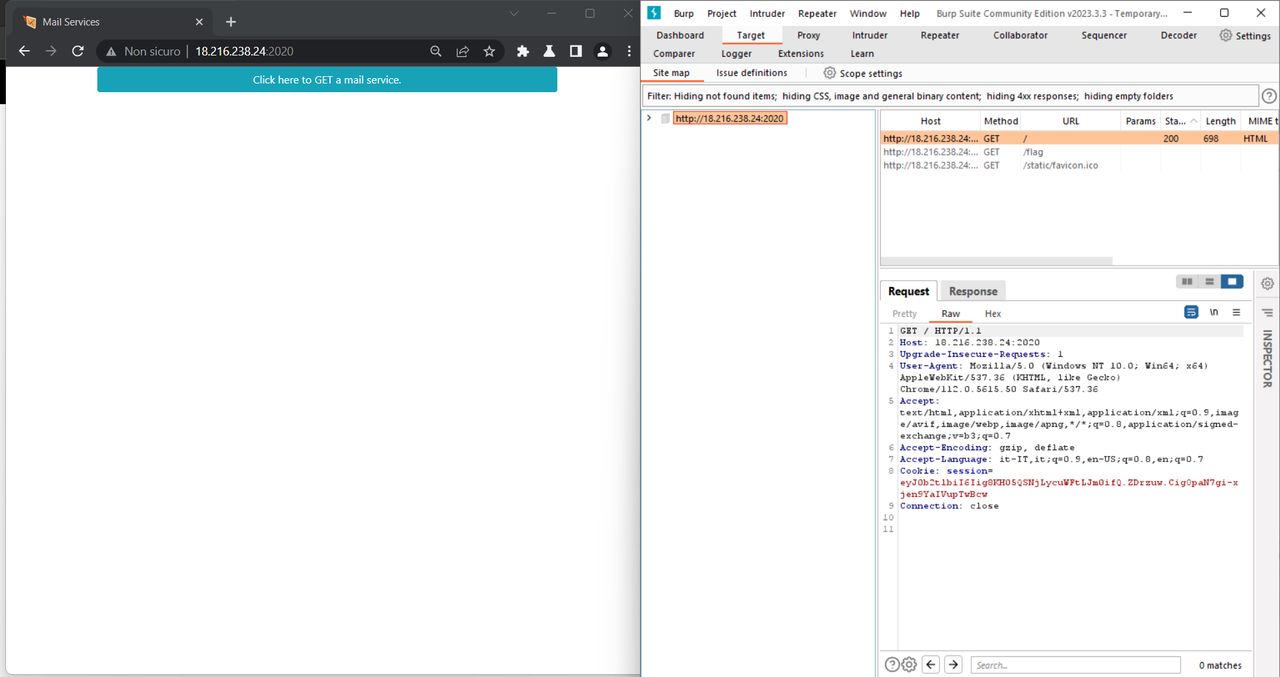Go to next search match arrow

click(953, 665)
